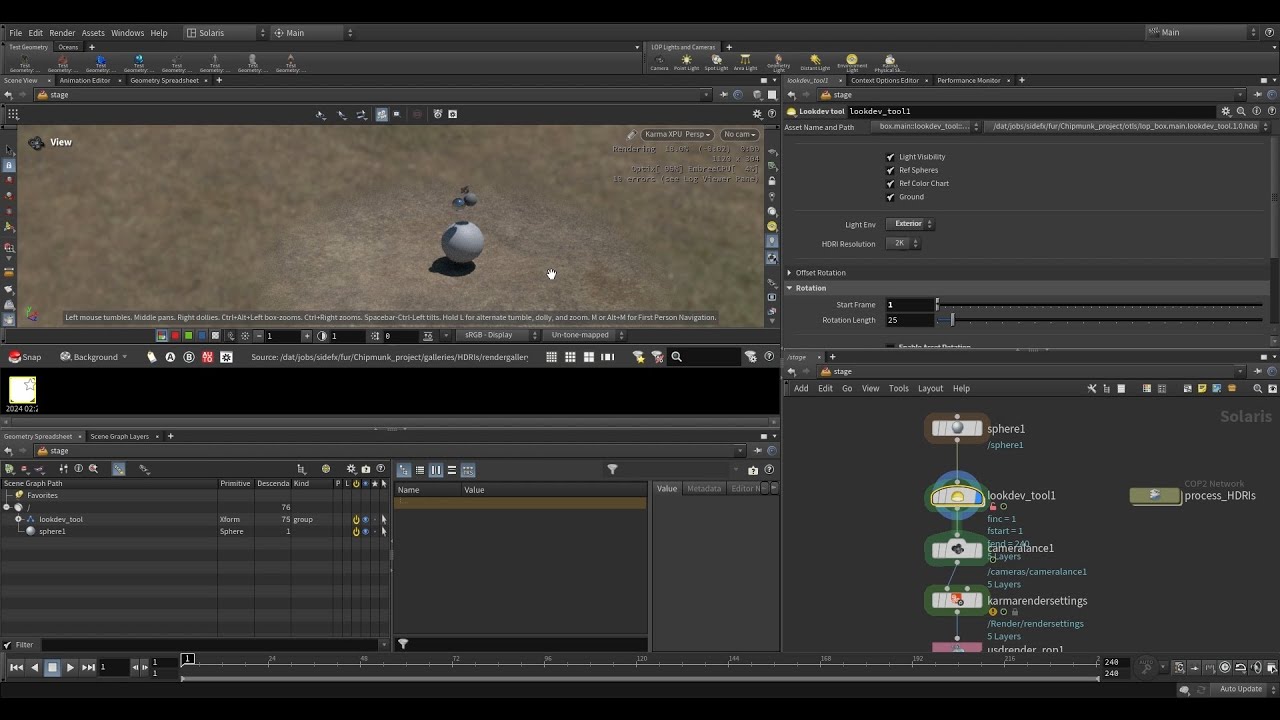Open the Karma XPU Persp viewport dropdown
This screenshot has width=1280, height=720.
pyautogui.click(x=677, y=134)
